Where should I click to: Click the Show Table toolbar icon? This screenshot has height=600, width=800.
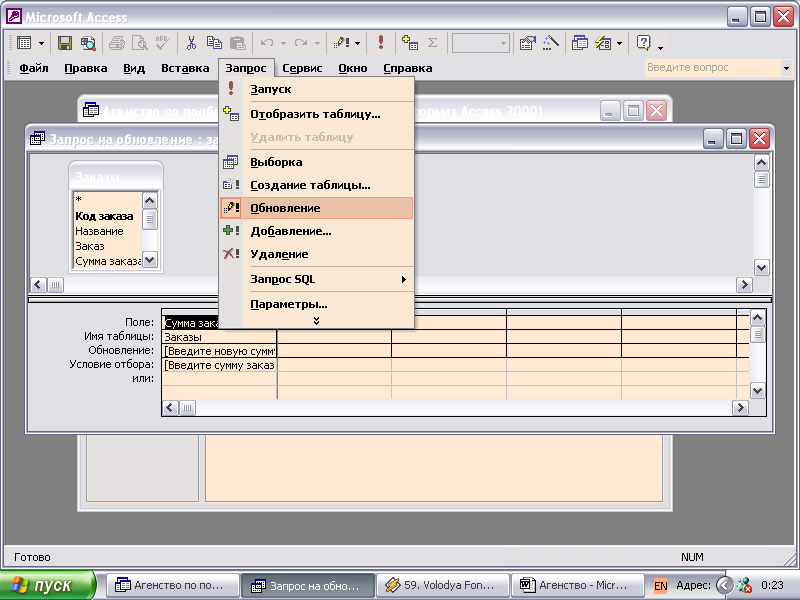410,43
